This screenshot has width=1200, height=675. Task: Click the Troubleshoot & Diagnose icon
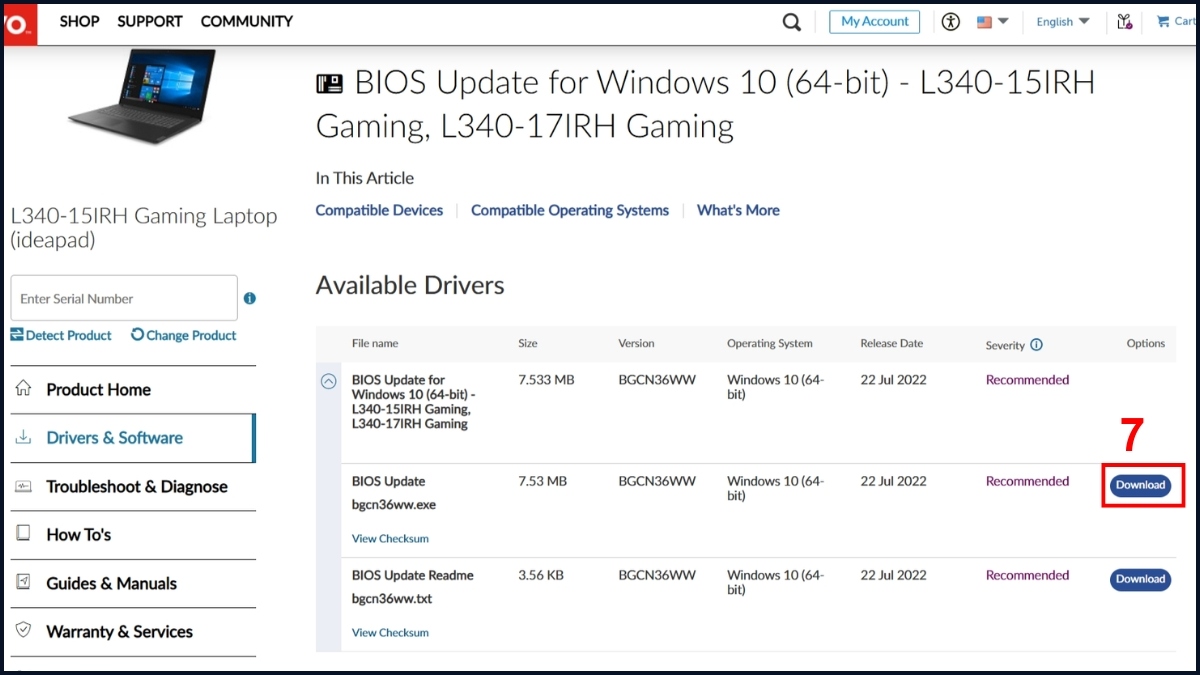(x=23, y=486)
